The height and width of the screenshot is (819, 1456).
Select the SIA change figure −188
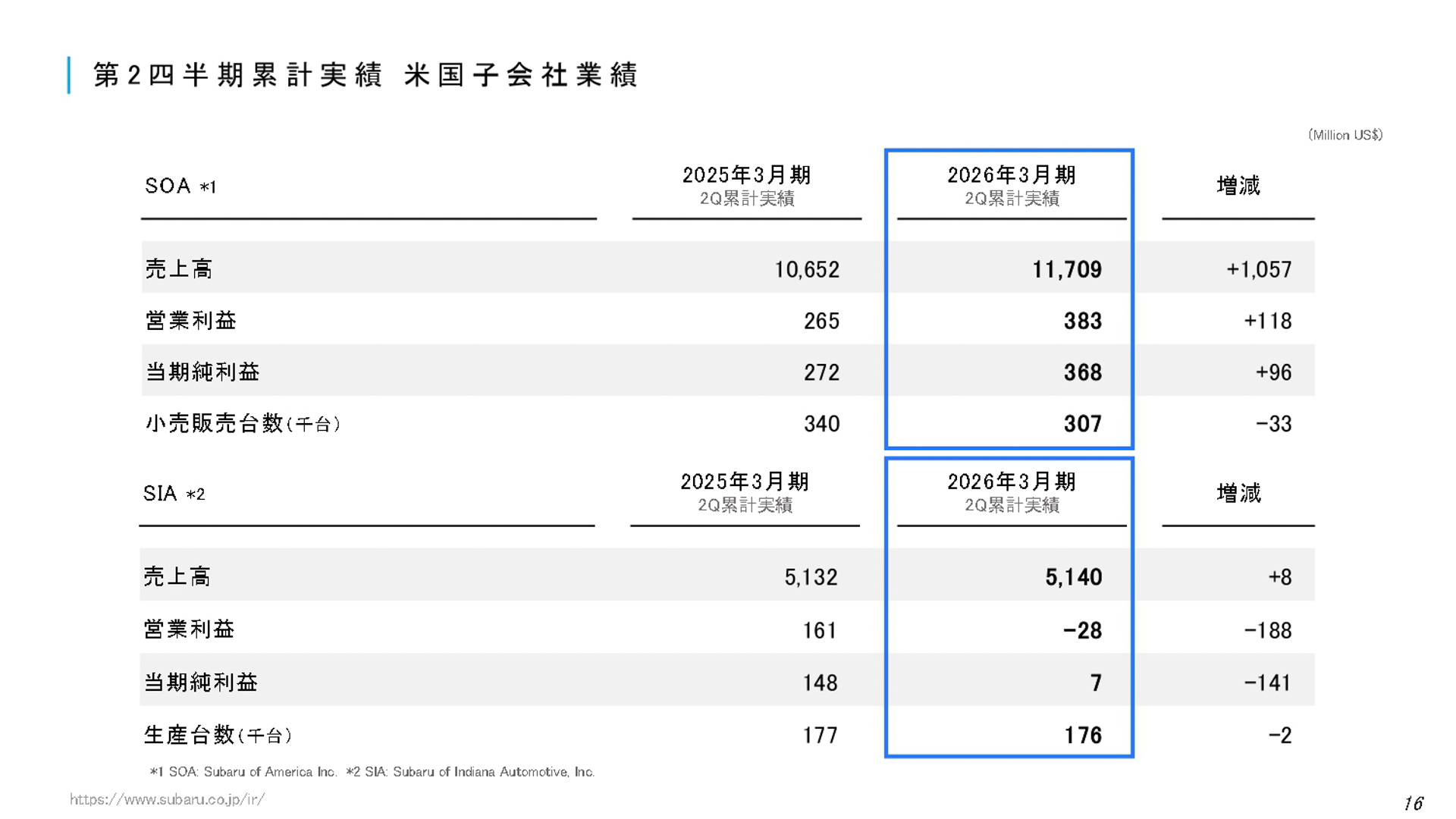(x=1269, y=629)
